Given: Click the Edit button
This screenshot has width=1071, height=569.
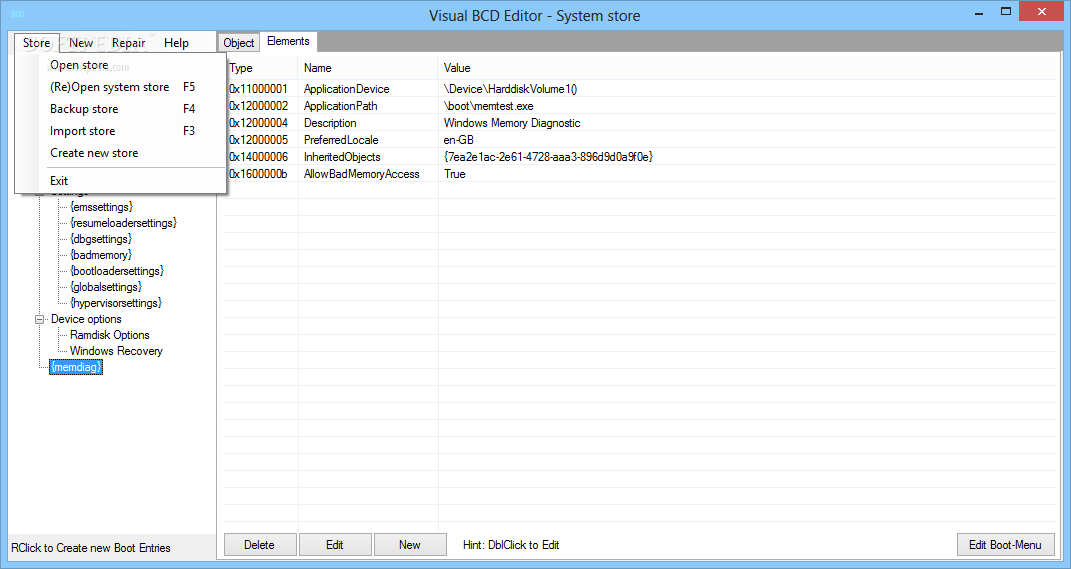Looking at the screenshot, I should (335, 544).
